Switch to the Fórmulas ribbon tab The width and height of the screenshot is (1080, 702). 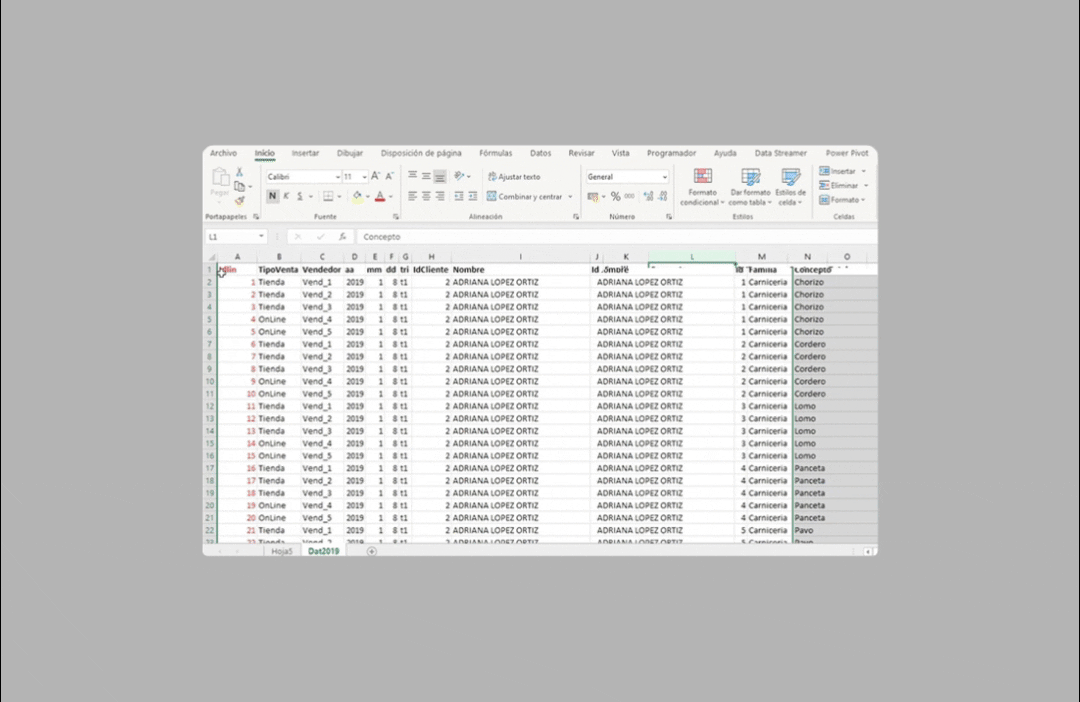(x=495, y=153)
